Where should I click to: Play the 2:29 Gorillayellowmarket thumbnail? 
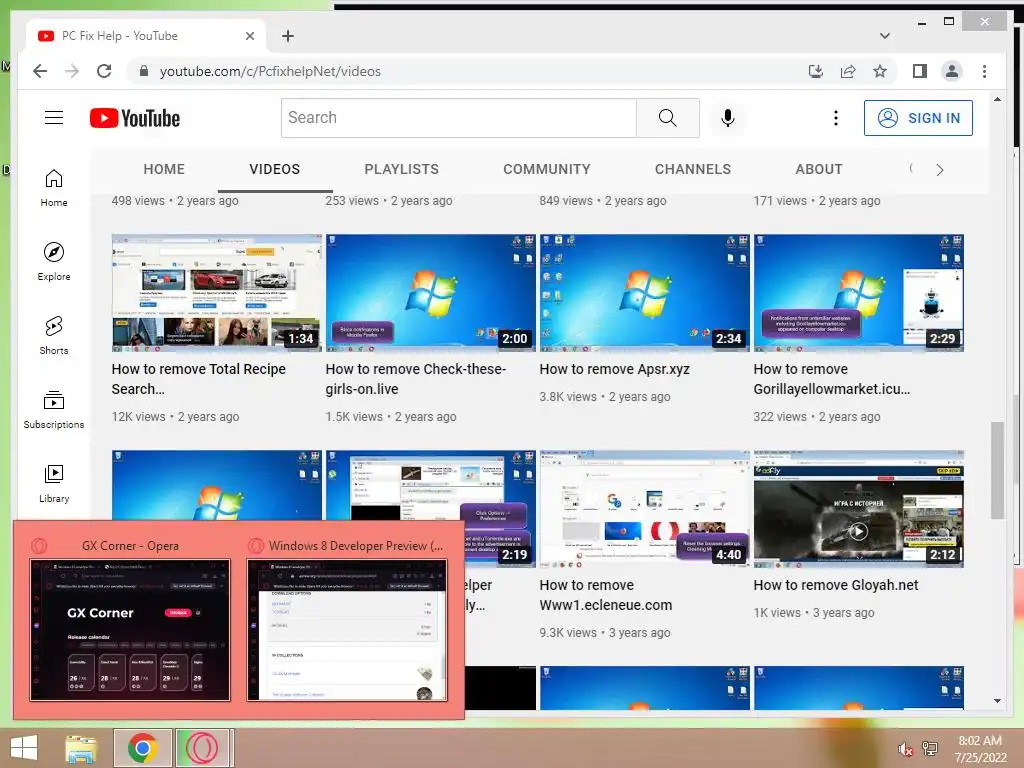pyautogui.click(x=859, y=293)
